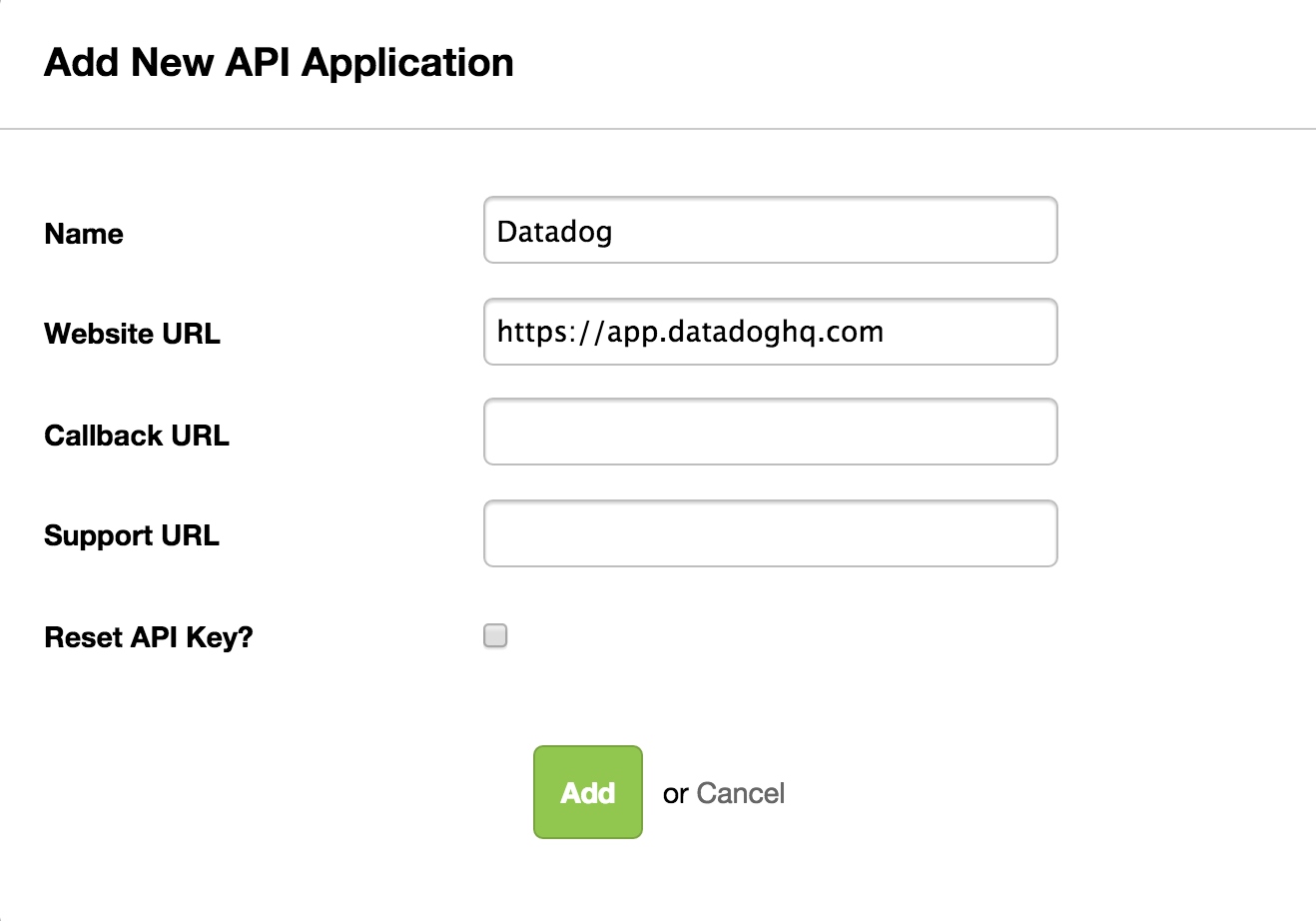Viewport: 1316px width, 921px height.
Task: Click the Website URL label text
Action: point(132,334)
